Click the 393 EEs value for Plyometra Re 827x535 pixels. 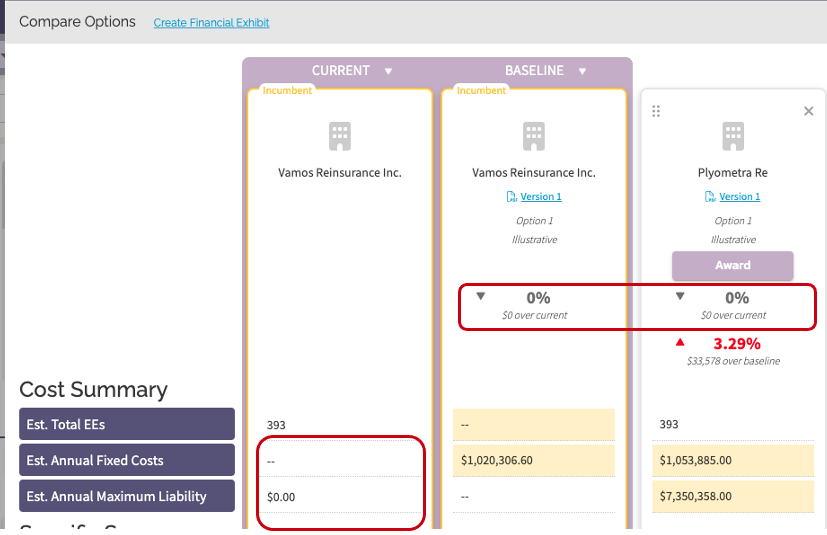pyautogui.click(x=669, y=424)
